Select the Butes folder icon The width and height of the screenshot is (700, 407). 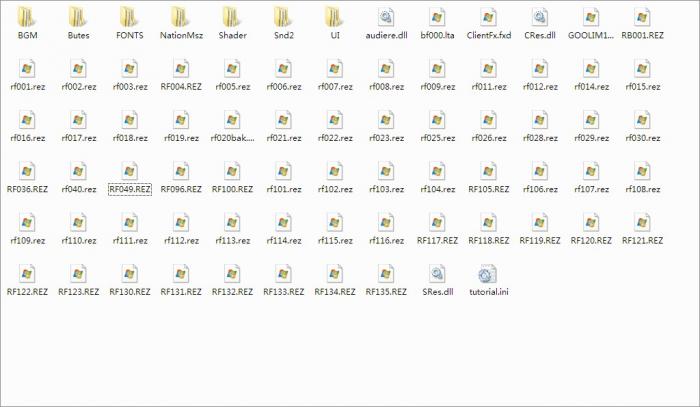click(79, 18)
